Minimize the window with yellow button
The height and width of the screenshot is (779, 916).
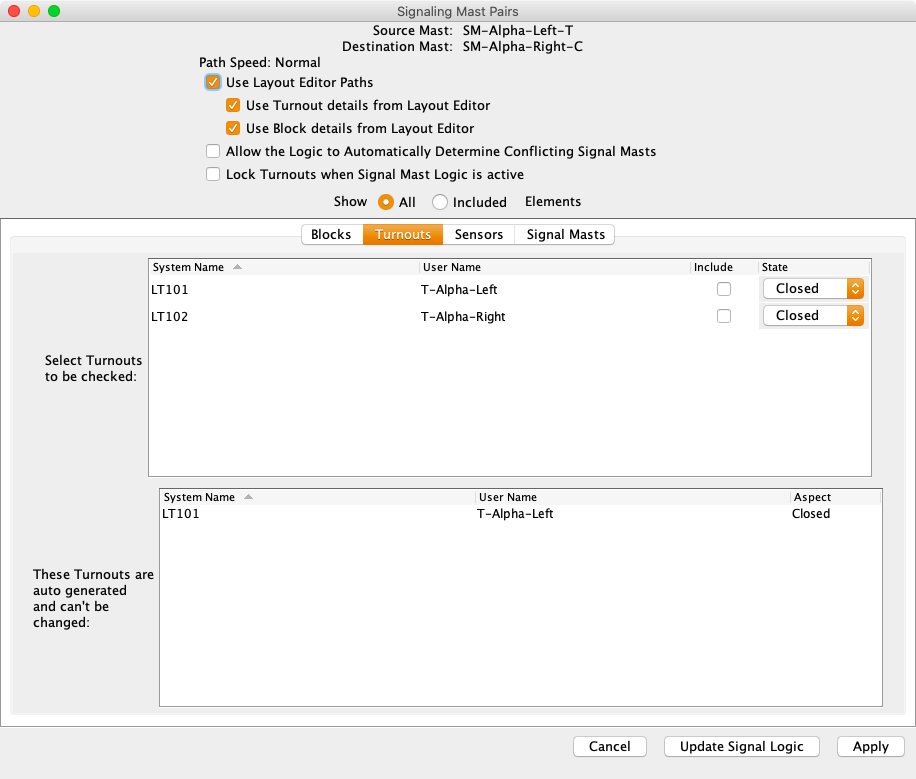[34, 11]
